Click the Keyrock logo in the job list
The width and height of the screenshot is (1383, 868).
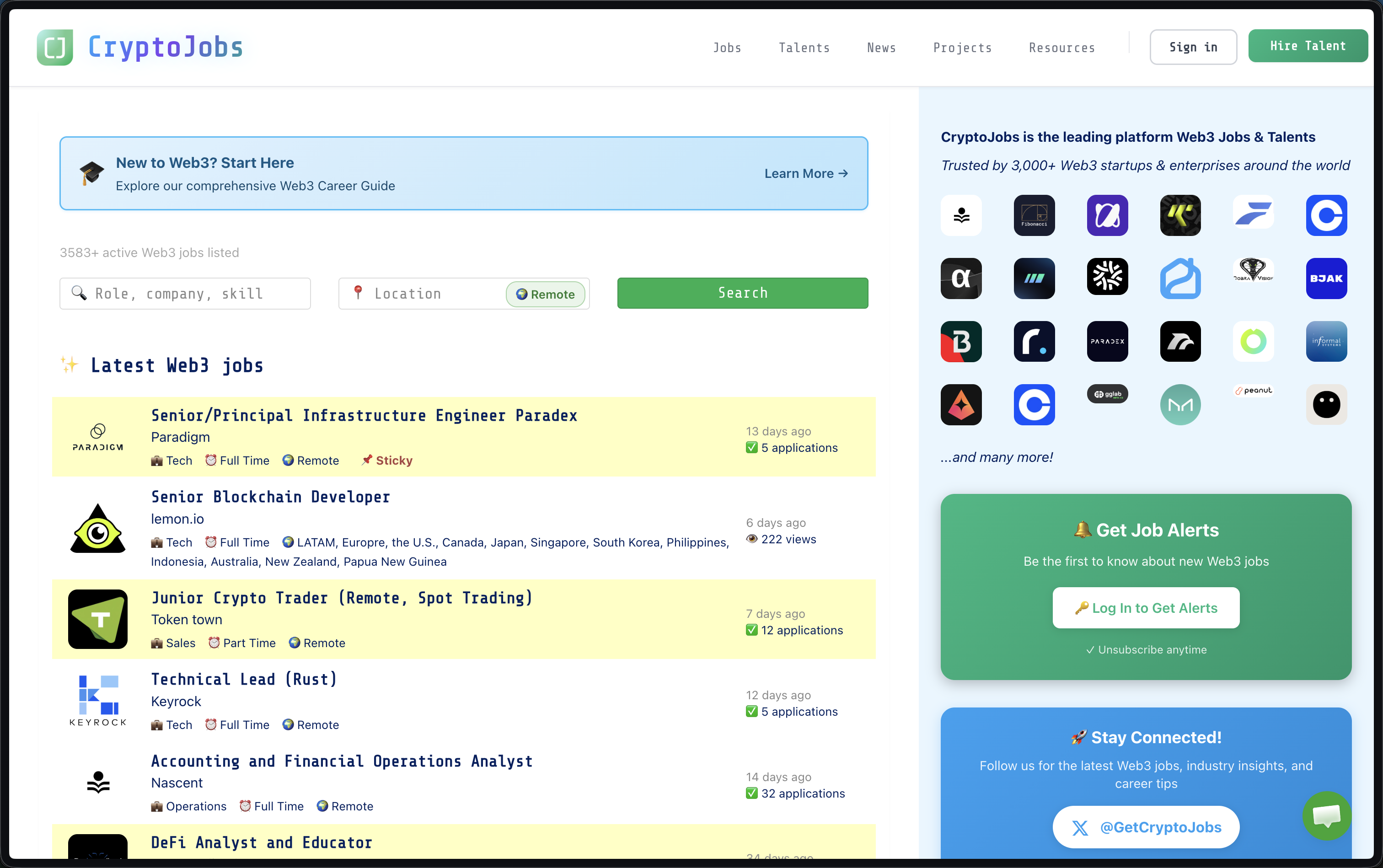click(x=97, y=701)
